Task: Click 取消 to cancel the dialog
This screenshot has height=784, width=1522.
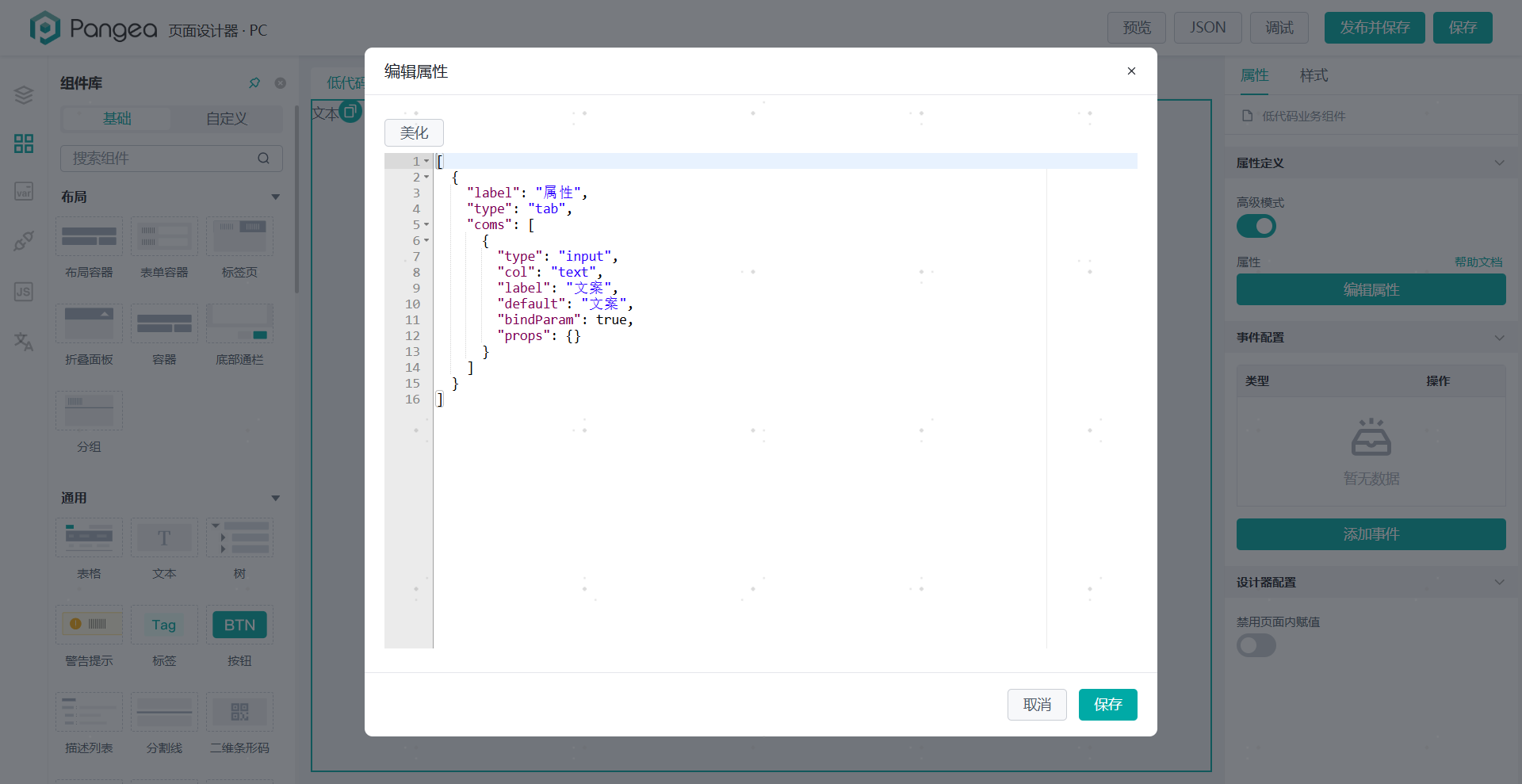Action: coord(1037,705)
